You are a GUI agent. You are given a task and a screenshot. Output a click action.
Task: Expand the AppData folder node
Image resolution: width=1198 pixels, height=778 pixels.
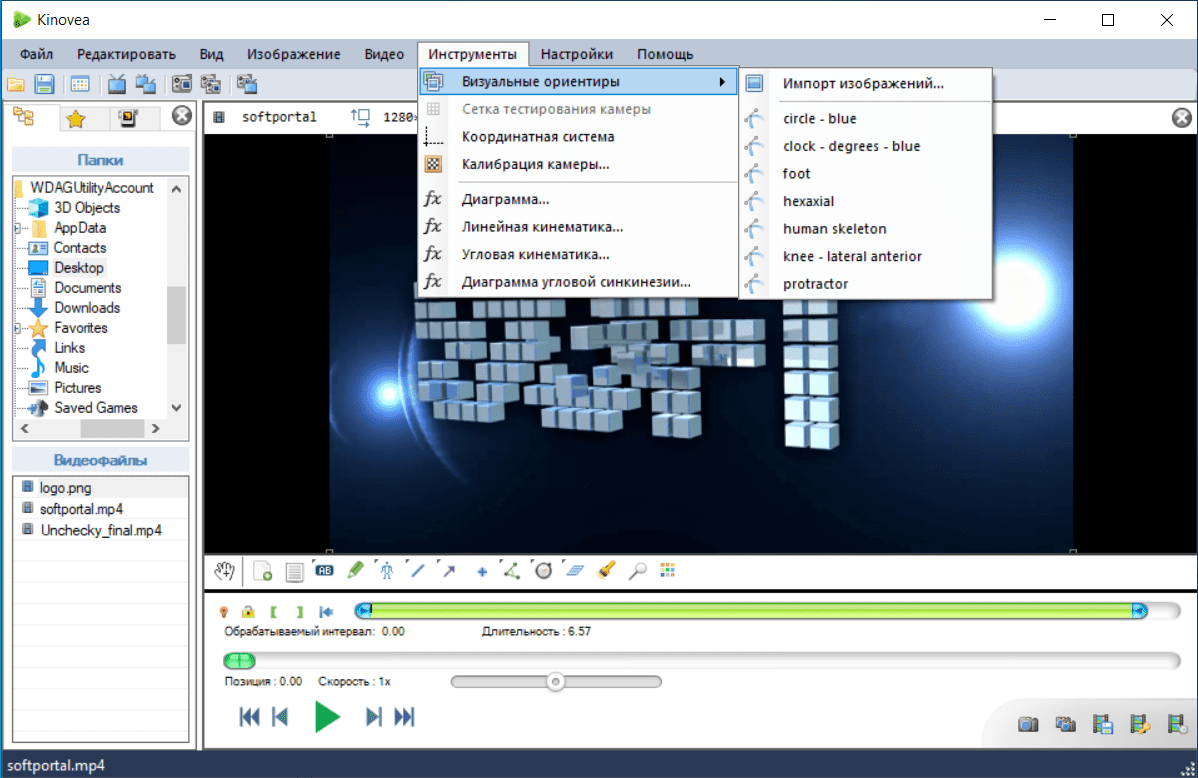click(x=17, y=228)
